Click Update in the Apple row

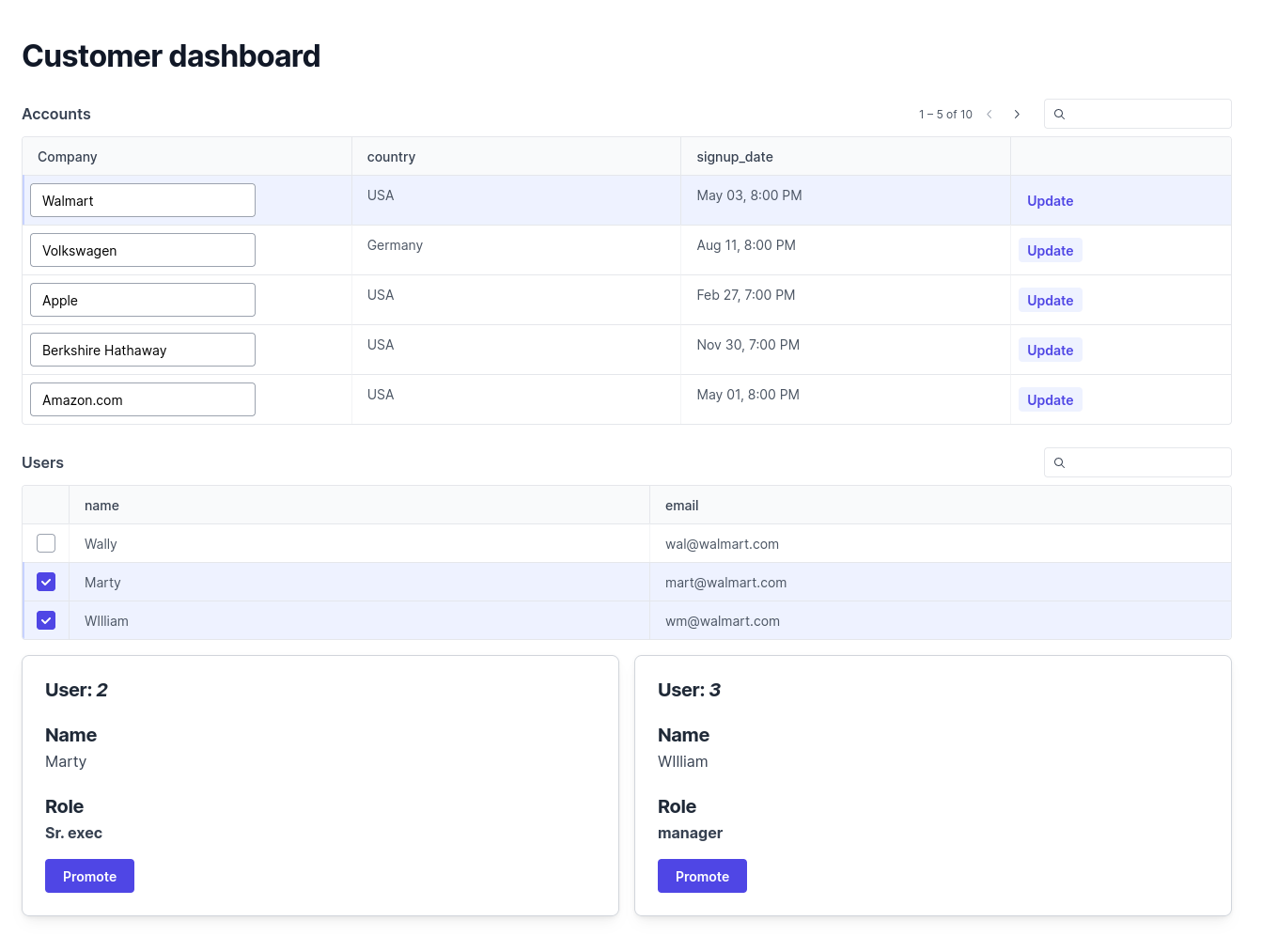[1050, 300]
